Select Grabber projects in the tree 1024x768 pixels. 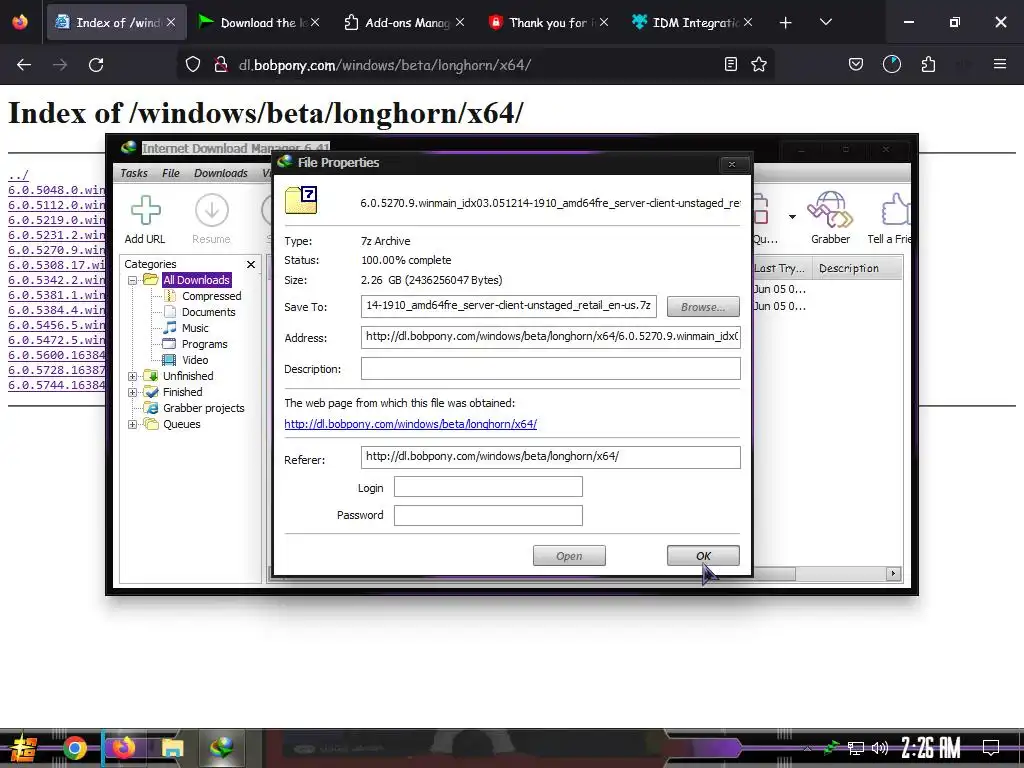pyautogui.click(x=203, y=408)
